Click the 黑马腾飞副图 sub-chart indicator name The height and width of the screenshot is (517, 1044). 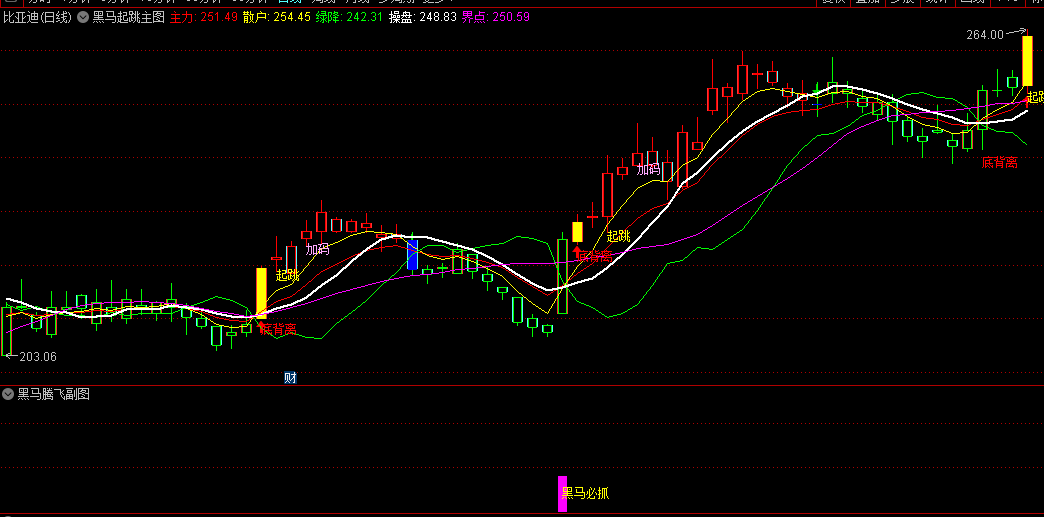coord(53,394)
